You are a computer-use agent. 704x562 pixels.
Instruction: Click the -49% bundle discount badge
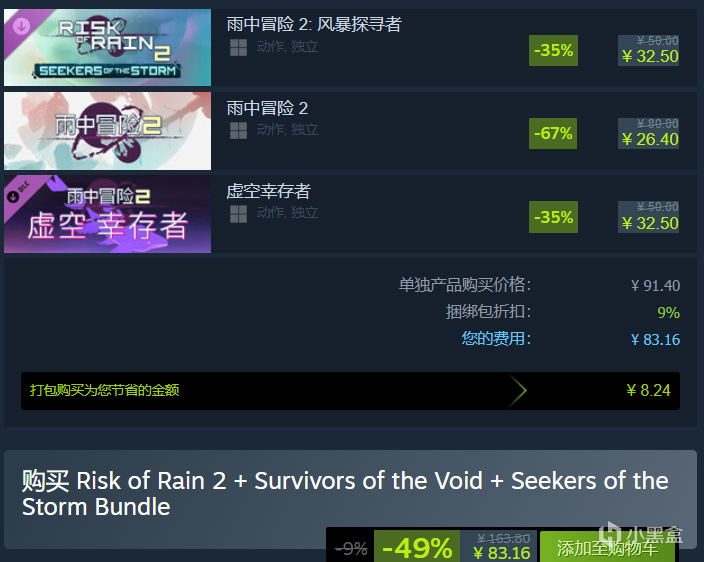[417, 547]
